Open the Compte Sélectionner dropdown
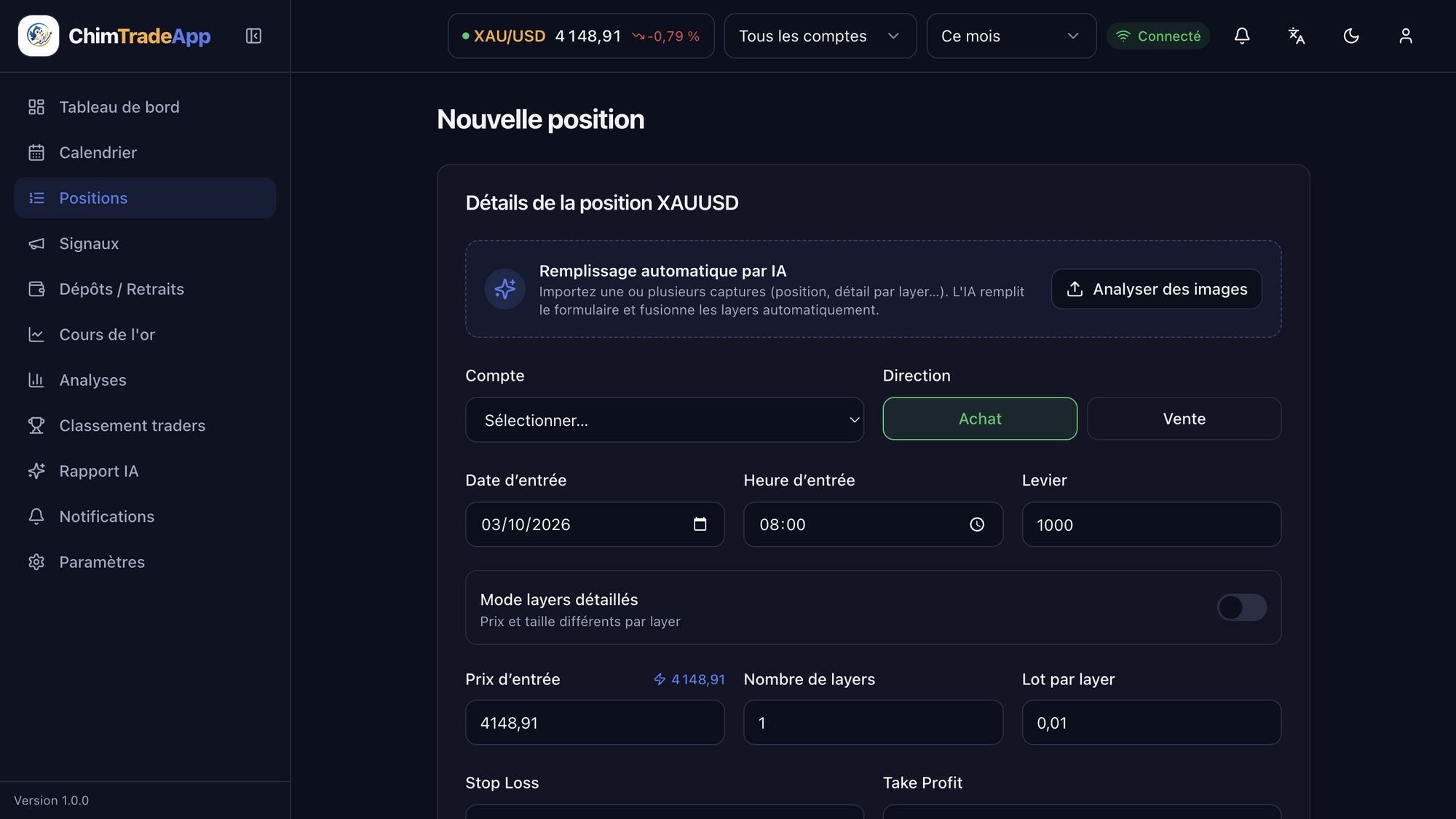The image size is (1456, 819). point(665,420)
